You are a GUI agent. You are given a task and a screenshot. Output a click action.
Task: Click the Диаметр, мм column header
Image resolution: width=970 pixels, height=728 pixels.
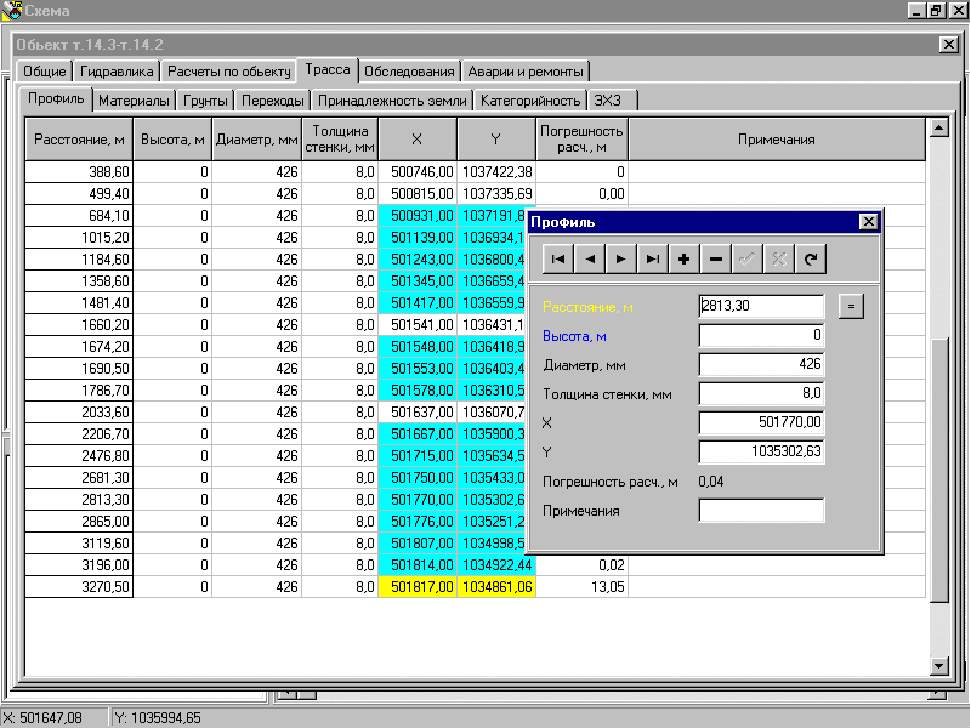(x=257, y=139)
